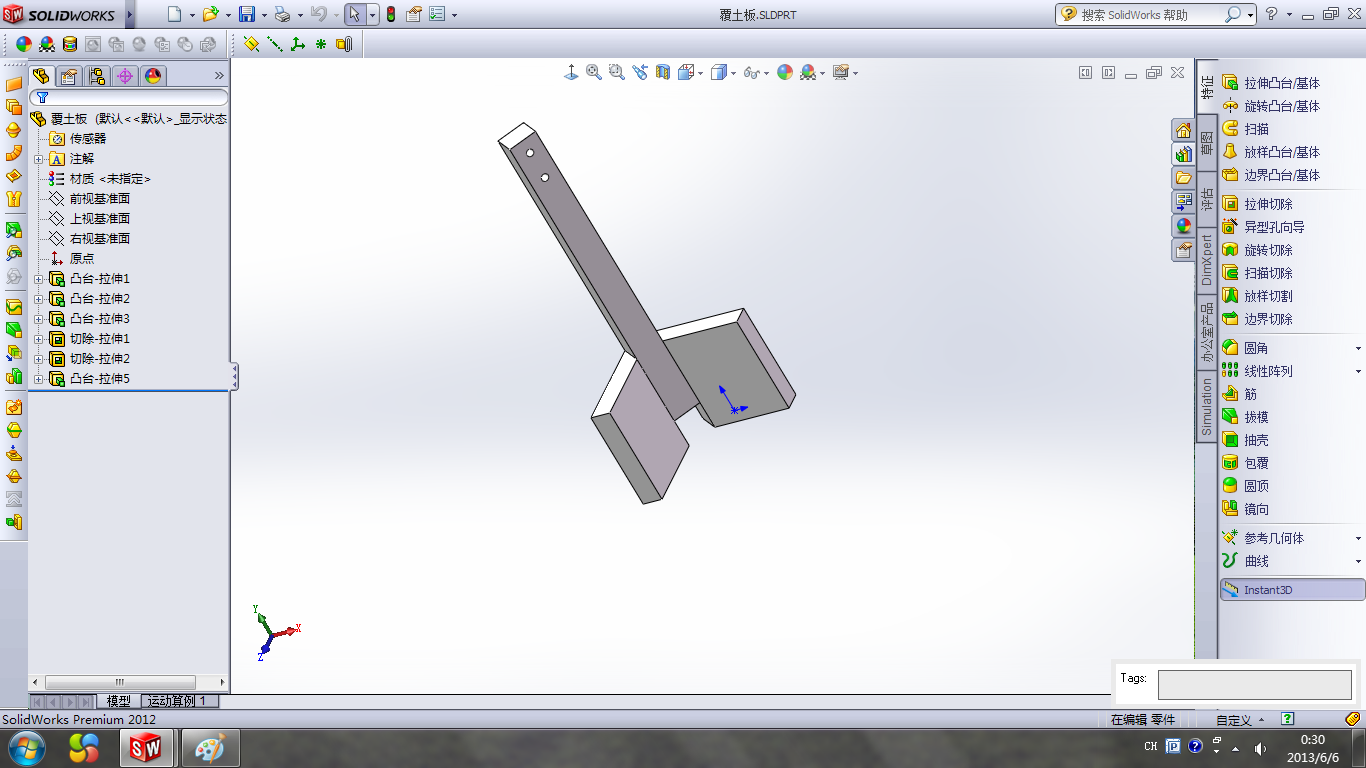This screenshot has width=1366, height=768.
Task: Switch to the 模型 tab at the bottom
Action: [x=119, y=701]
